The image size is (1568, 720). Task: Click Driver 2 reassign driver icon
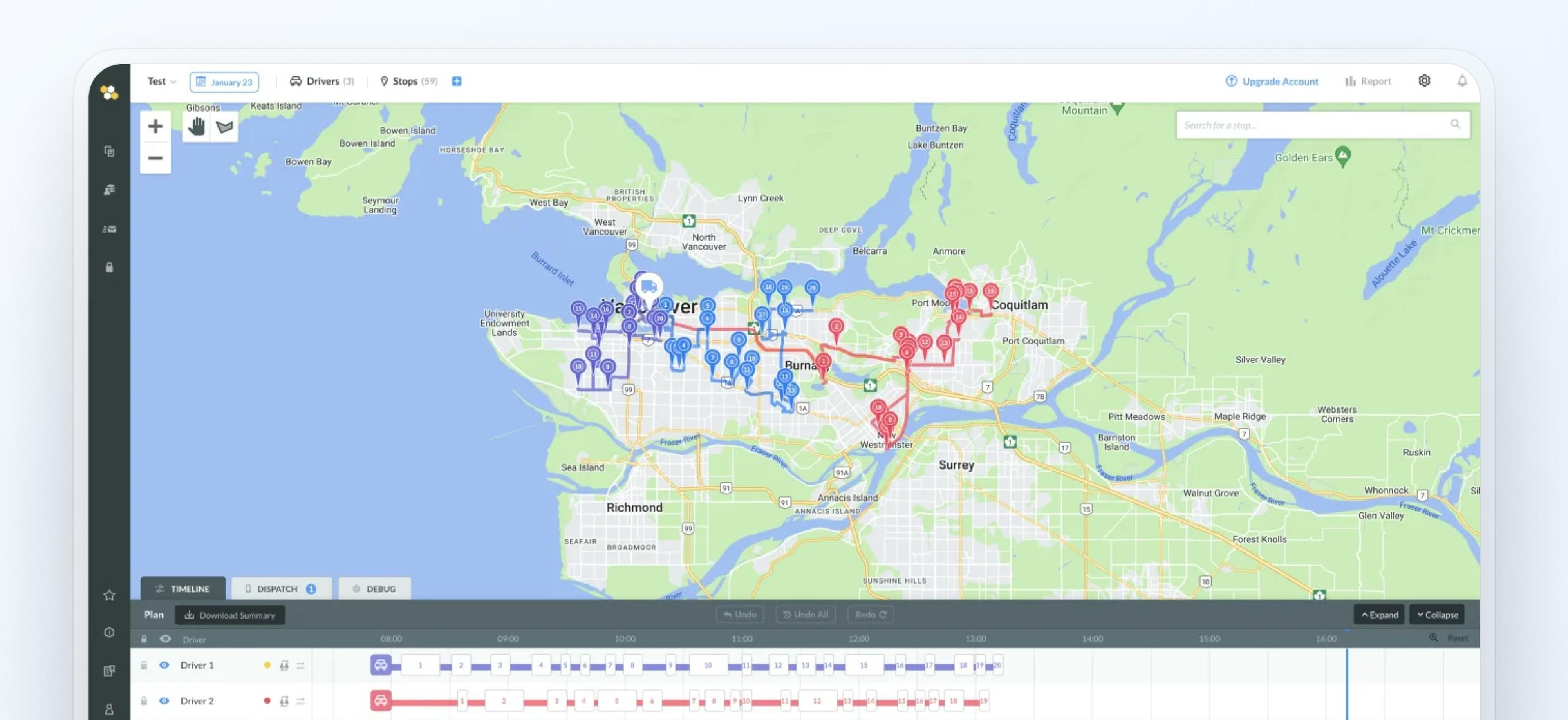point(284,701)
